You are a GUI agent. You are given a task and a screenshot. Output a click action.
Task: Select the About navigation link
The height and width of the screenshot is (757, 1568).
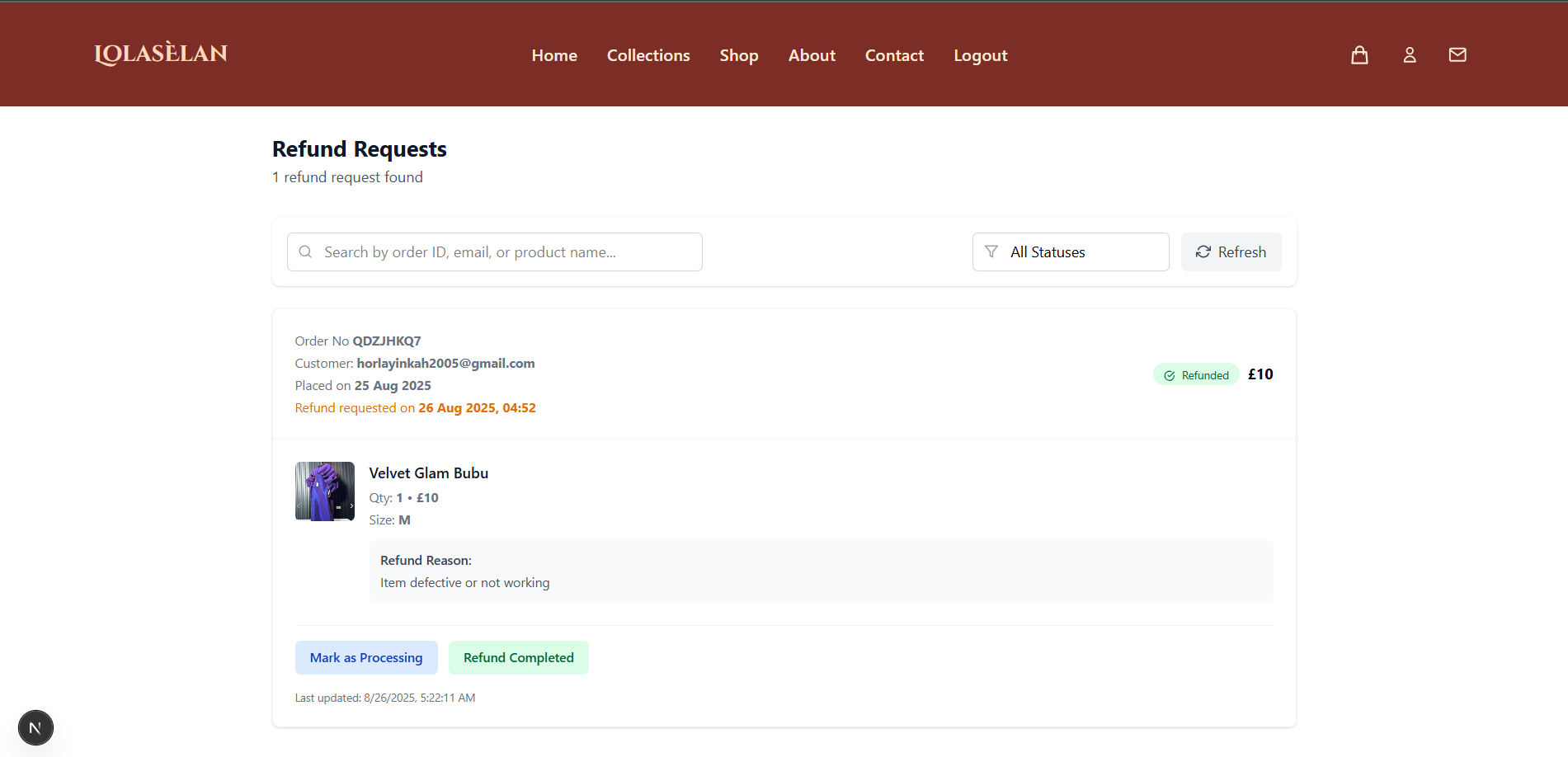point(812,55)
